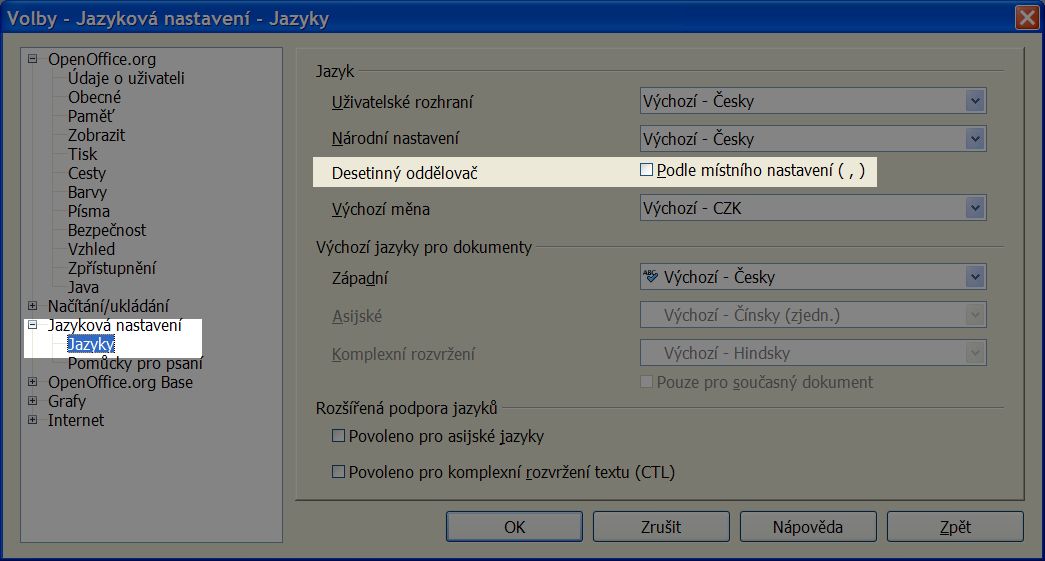Select Grafy tree item
1045x561 pixels.
67,401
